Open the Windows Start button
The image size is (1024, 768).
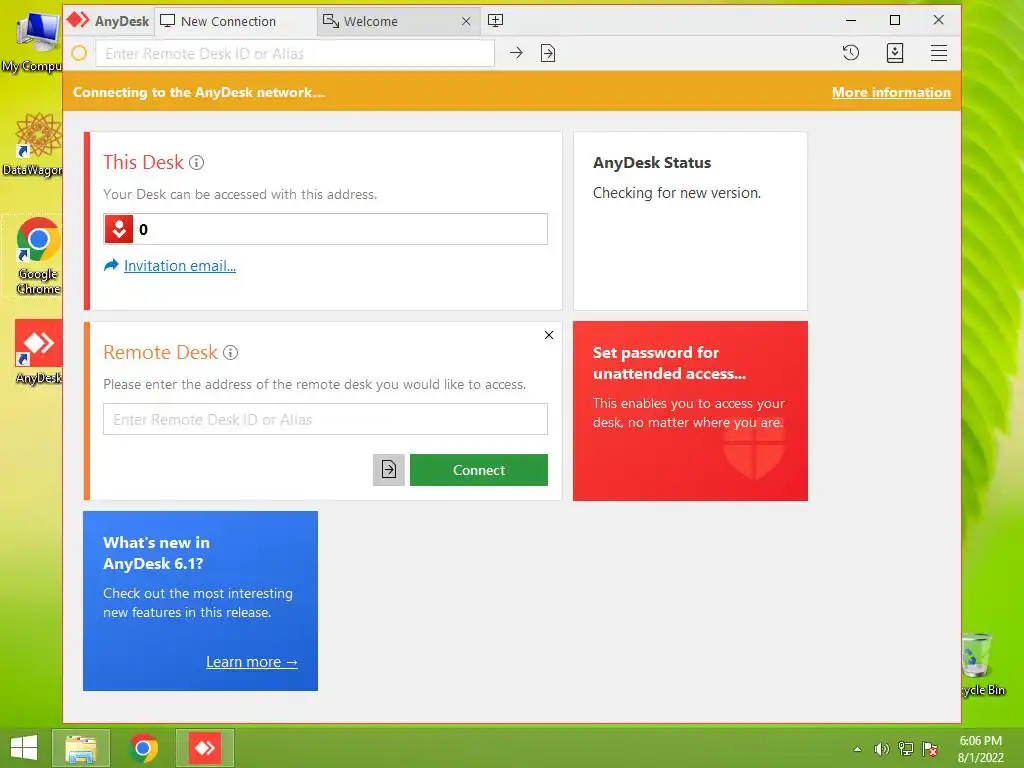[x=24, y=748]
